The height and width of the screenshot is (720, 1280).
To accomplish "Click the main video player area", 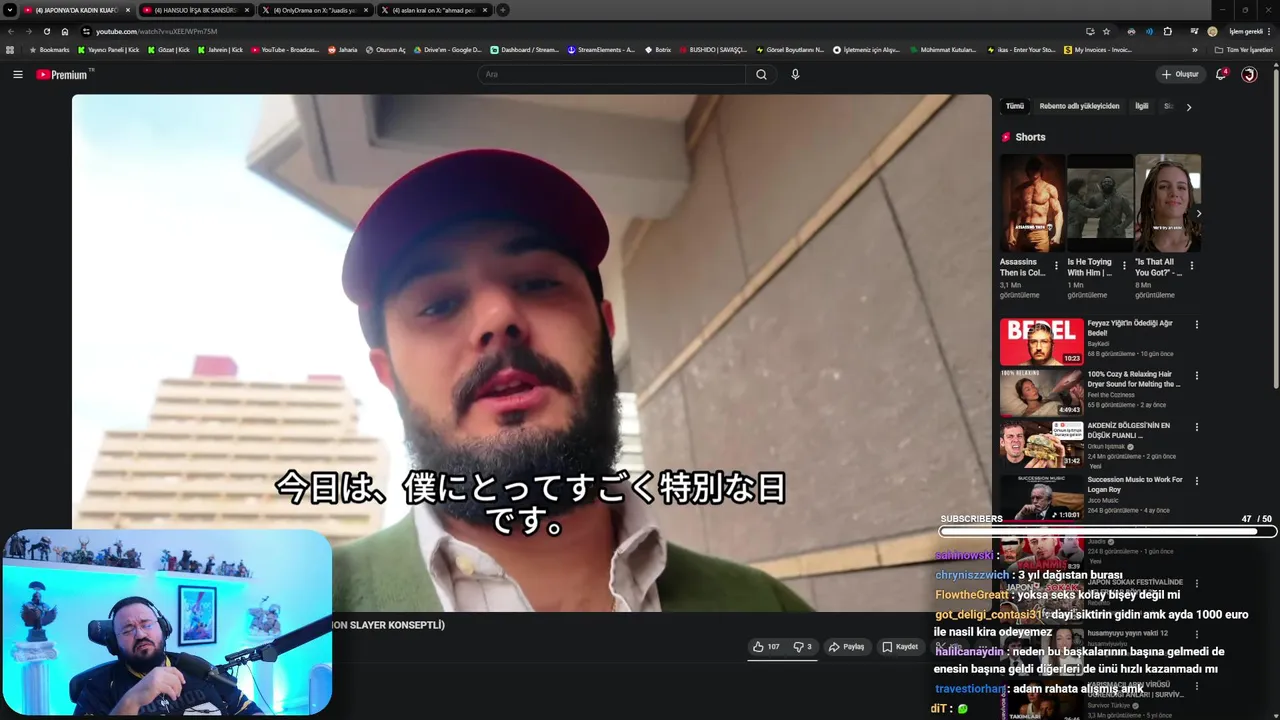I will (x=531, y=353).
